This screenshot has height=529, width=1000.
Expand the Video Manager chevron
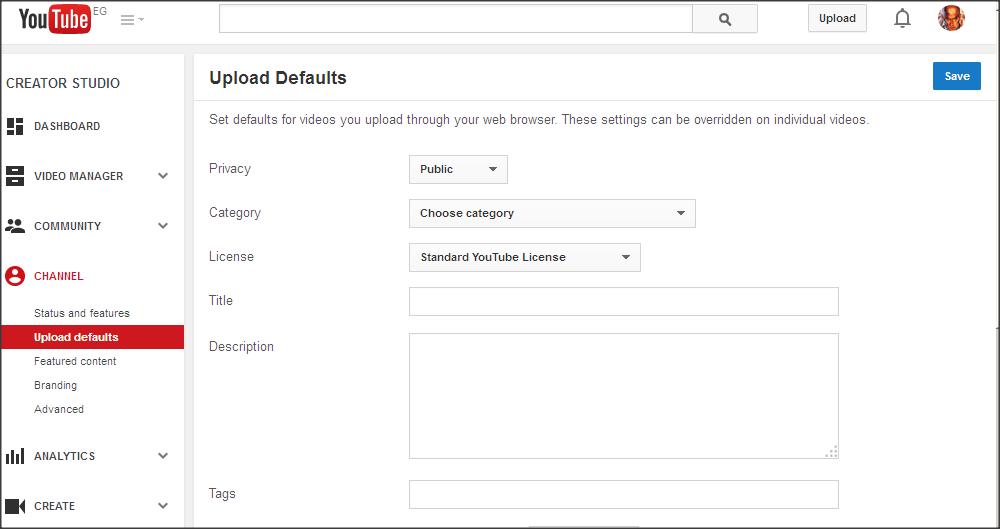pos(163,176)
